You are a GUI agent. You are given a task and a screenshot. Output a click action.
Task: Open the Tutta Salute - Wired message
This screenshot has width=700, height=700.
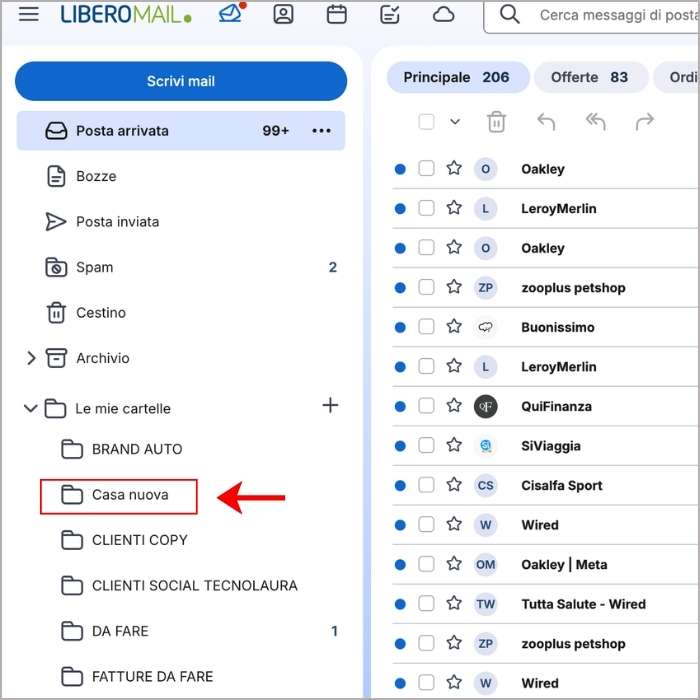point(546,604)
